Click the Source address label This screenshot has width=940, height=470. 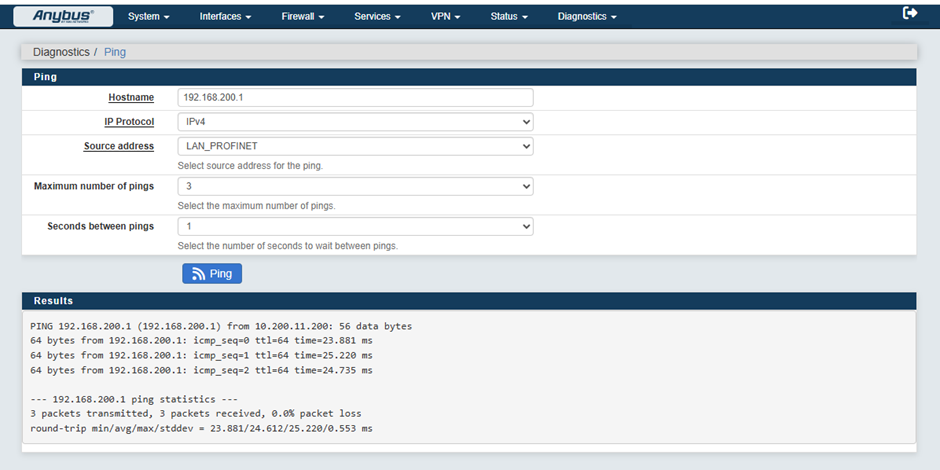[119, 146]
